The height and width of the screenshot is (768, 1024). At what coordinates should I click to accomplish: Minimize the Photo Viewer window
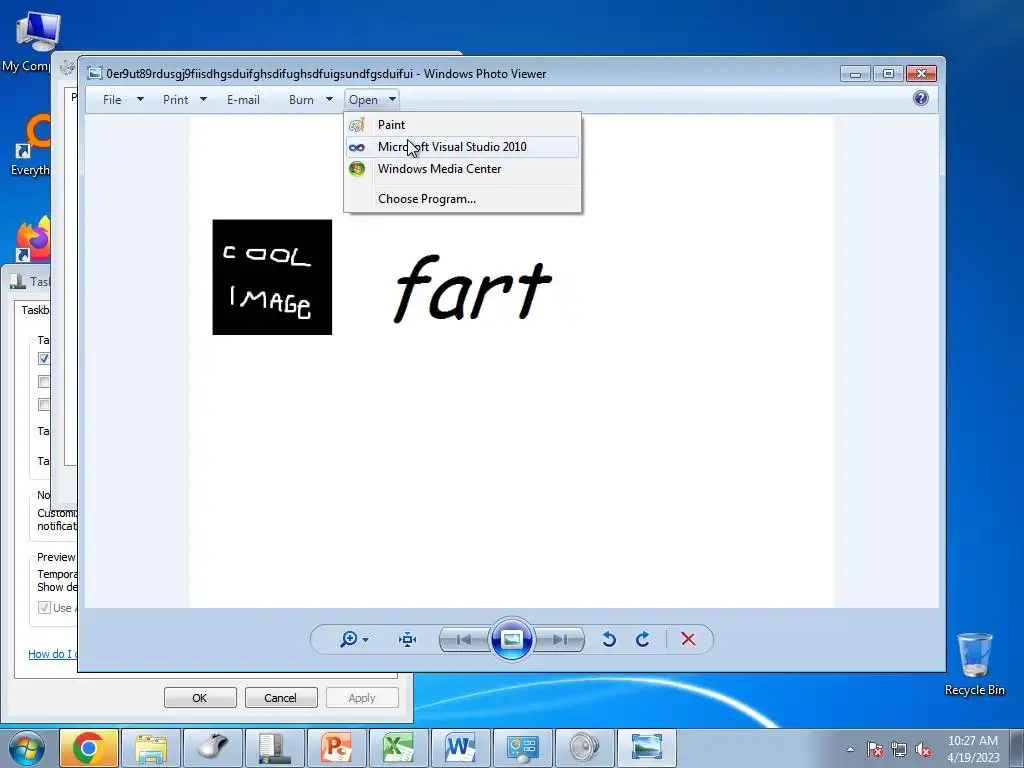click(x=855, y=73)
